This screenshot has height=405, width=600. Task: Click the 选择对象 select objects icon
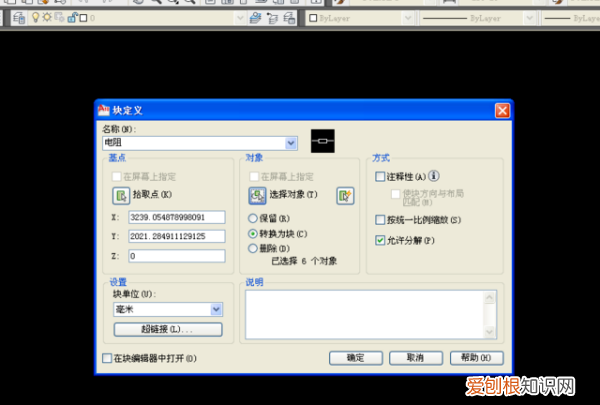pos(257,195)
